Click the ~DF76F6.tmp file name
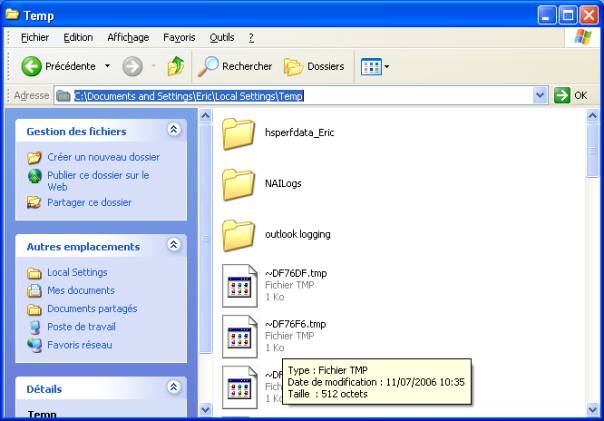 pos(295,324)
